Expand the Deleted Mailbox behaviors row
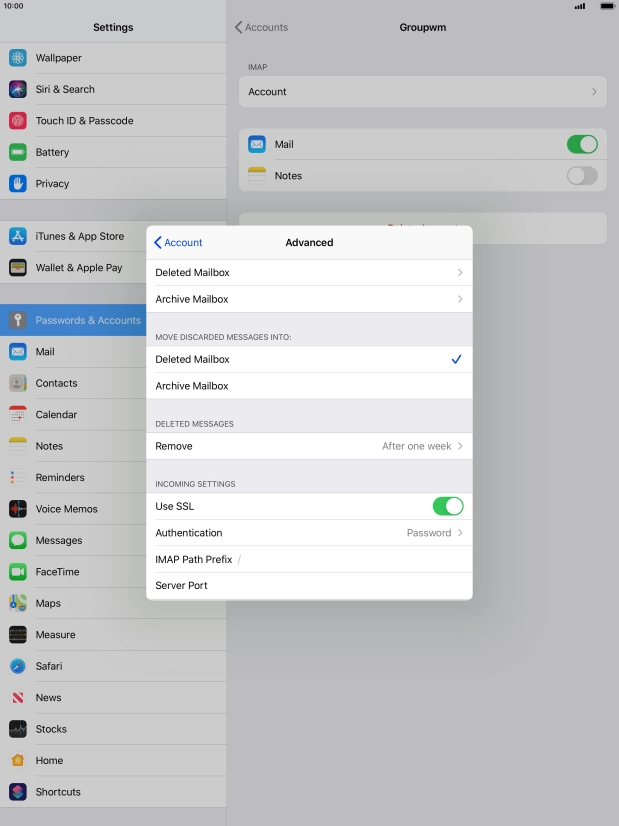619x826 pixels. point(309,272)
